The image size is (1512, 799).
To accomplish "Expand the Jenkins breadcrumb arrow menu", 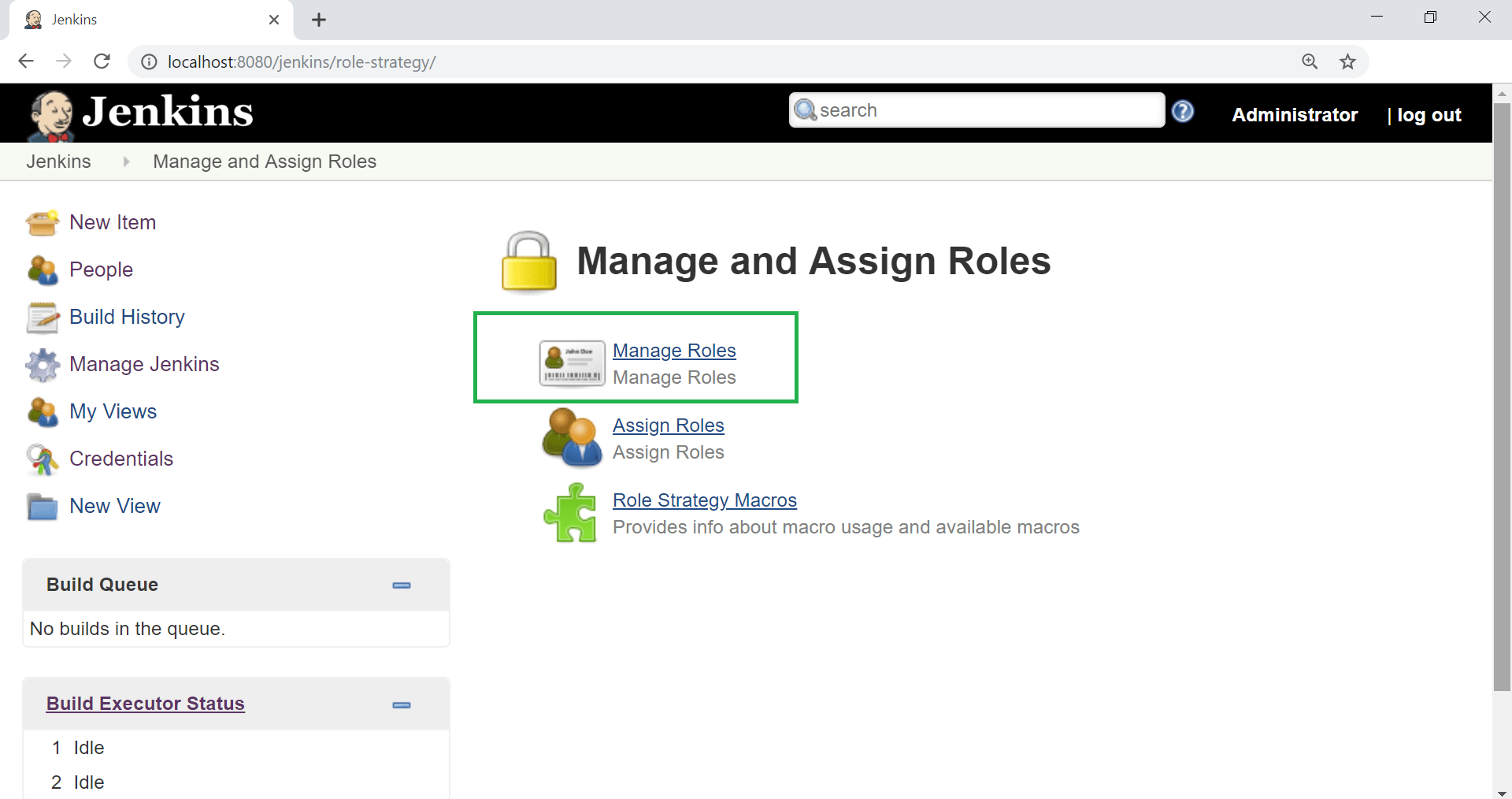I will pos(126,162).
